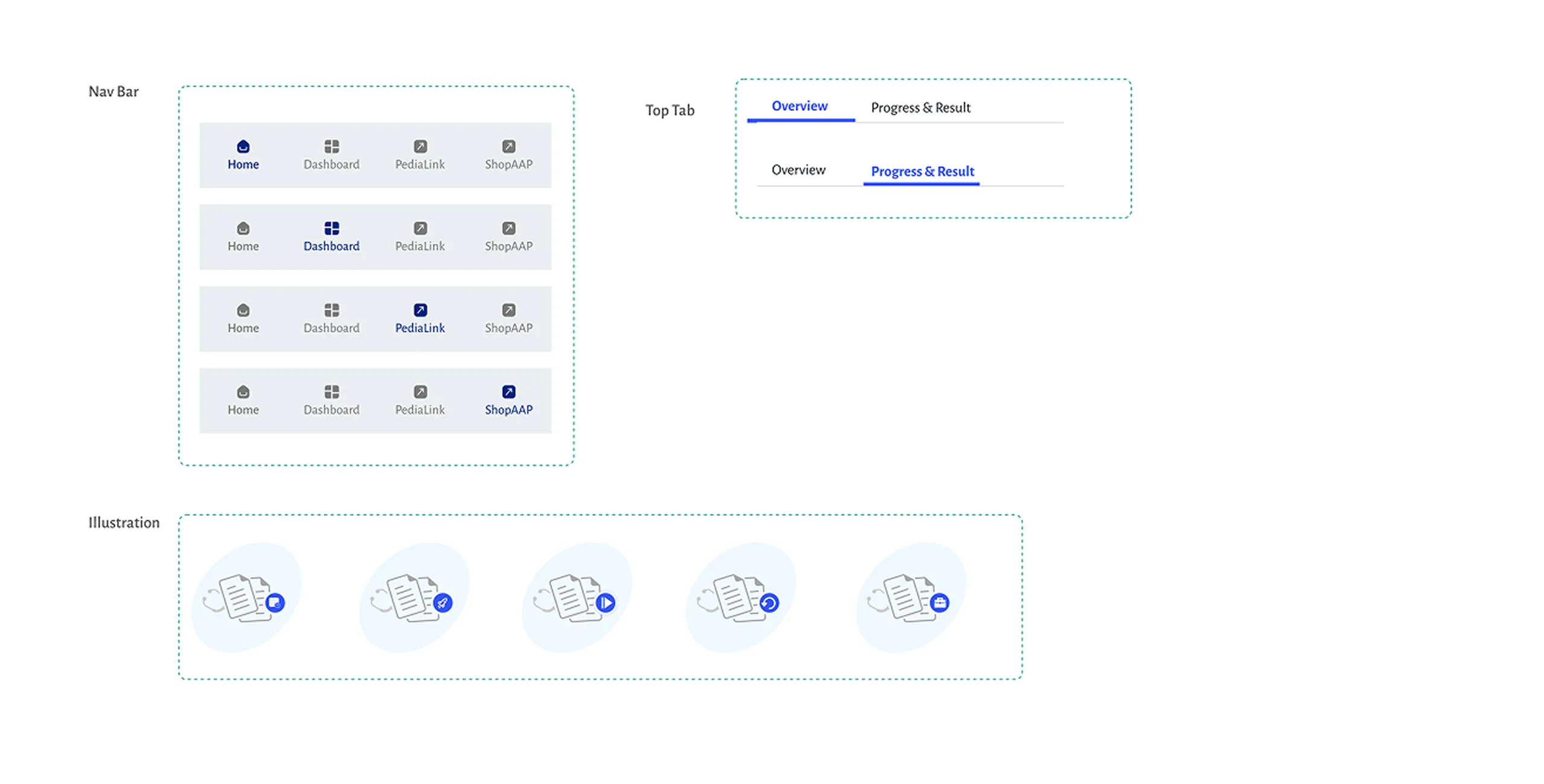Viewport: 1544px width, 784px height.
Task: Click the ShopAAP icon in the Dashboard-active nav bar
Action: pos(508,229)
